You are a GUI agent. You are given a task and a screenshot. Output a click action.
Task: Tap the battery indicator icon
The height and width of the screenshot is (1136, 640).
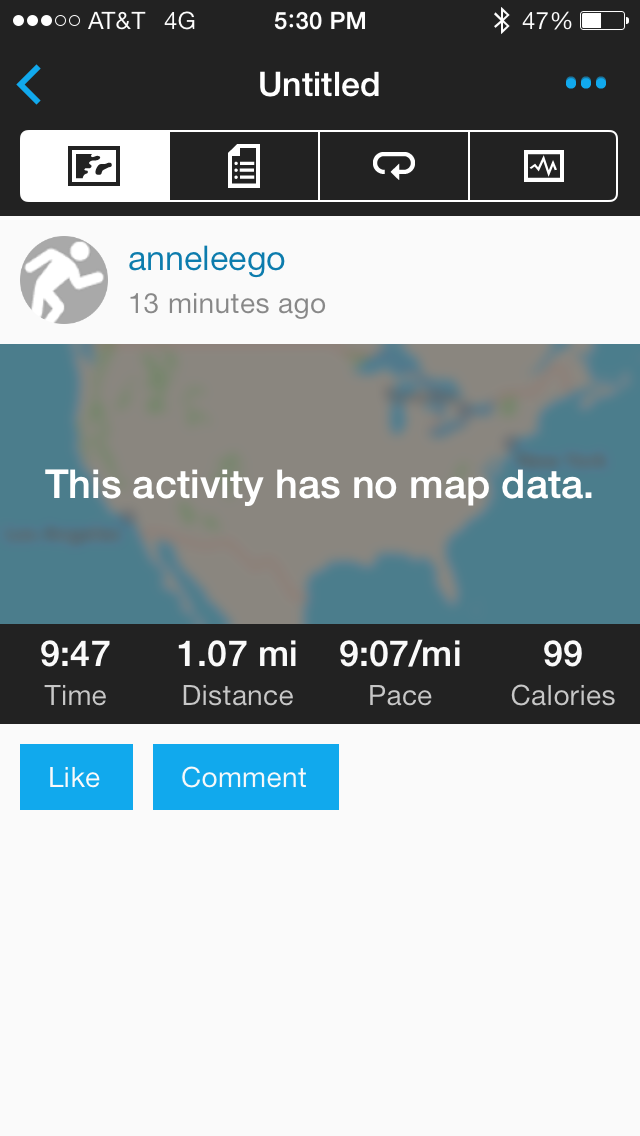click(603, 20)
